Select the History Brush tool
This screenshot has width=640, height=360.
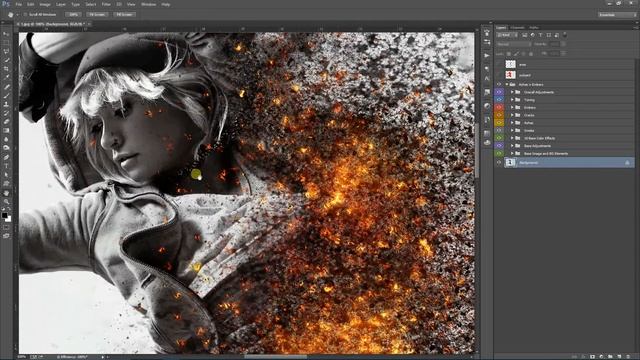coord(6,113)
